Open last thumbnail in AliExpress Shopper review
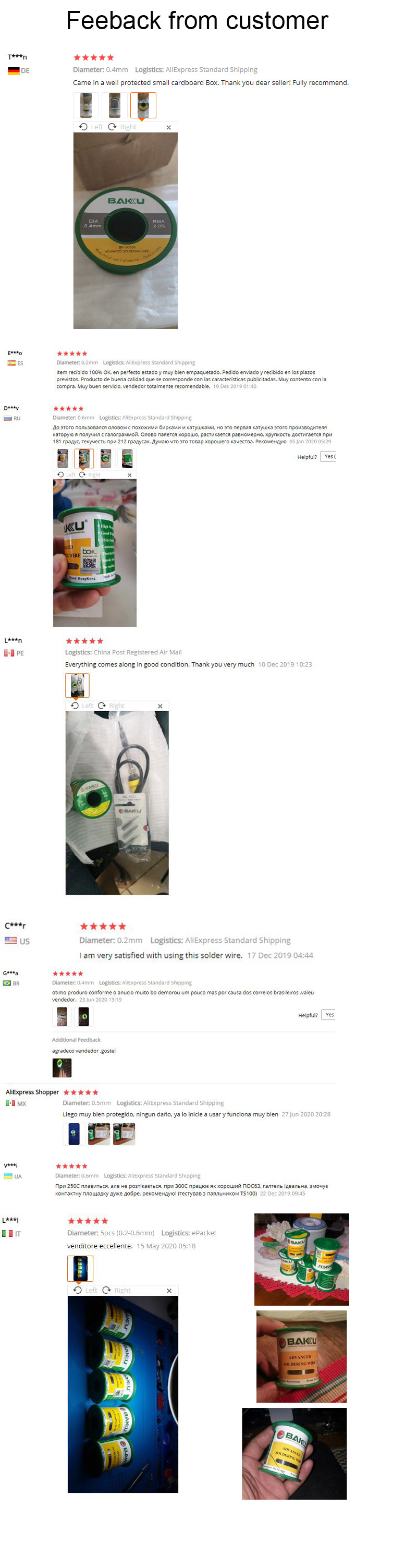 tap(124, 1134)
